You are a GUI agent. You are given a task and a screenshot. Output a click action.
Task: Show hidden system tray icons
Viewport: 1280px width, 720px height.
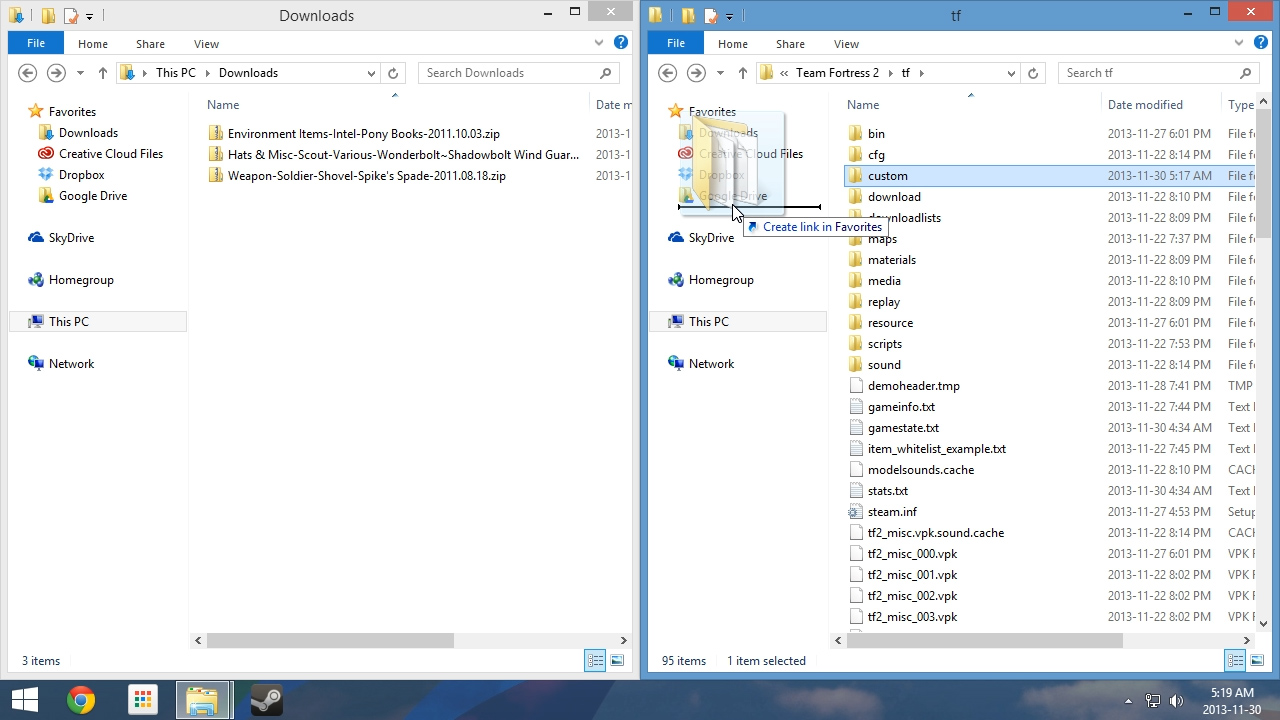pos(1129,701)
